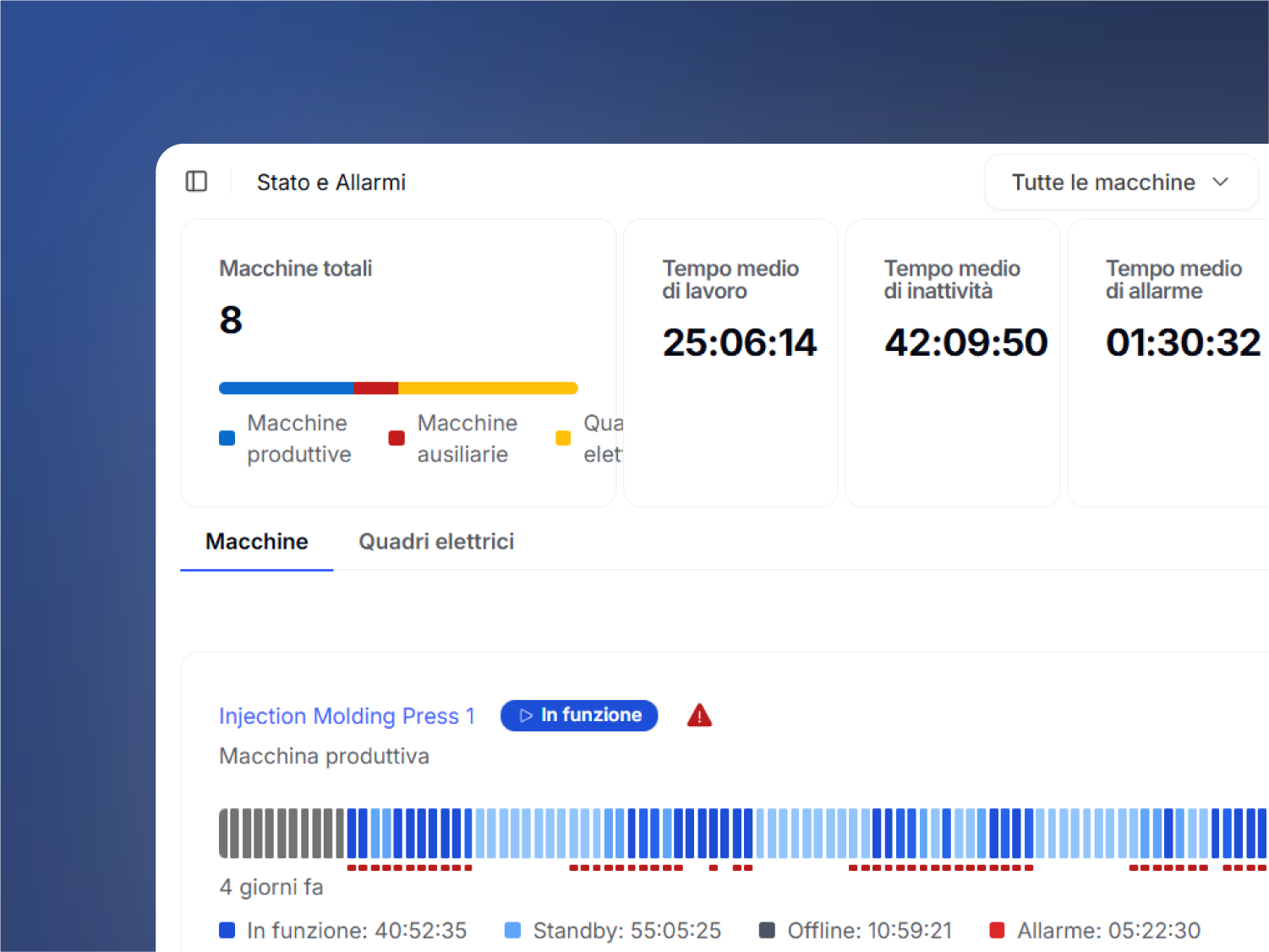
Task: Toggle the sidebar panel icon
Action: [x=196, y=182]
